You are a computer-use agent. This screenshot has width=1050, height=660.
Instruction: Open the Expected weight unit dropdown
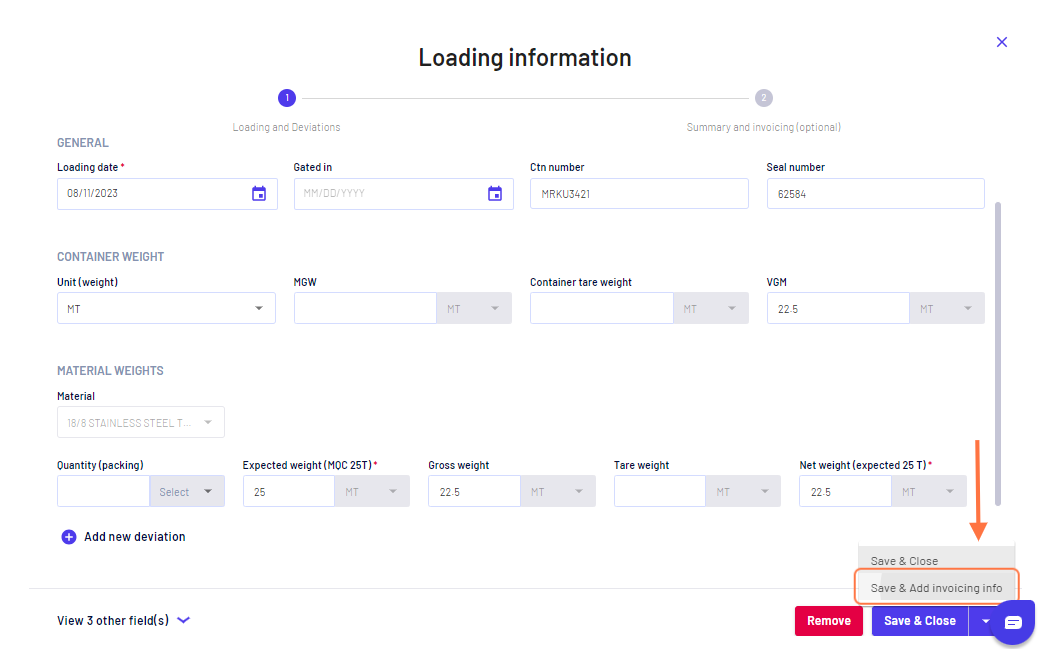(372, 492)
